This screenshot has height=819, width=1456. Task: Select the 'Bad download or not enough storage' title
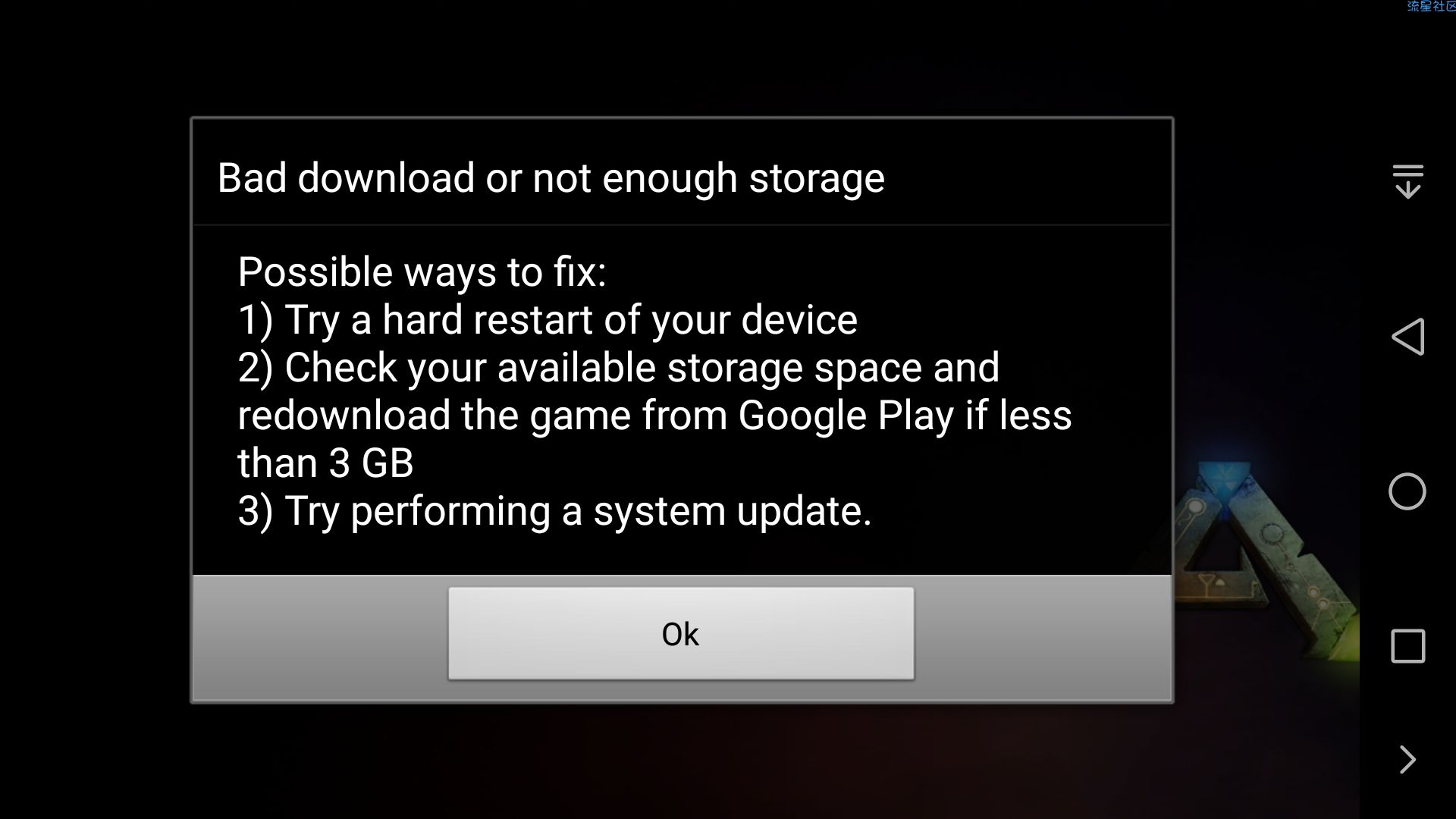pos(551,178)
